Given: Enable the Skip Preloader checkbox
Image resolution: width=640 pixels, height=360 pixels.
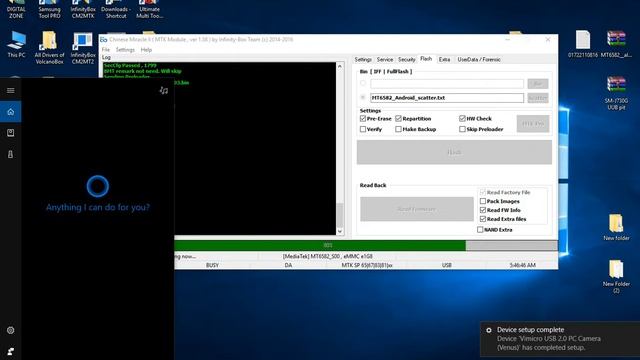Looking at the screenshot, I should (x=462, y=129).
